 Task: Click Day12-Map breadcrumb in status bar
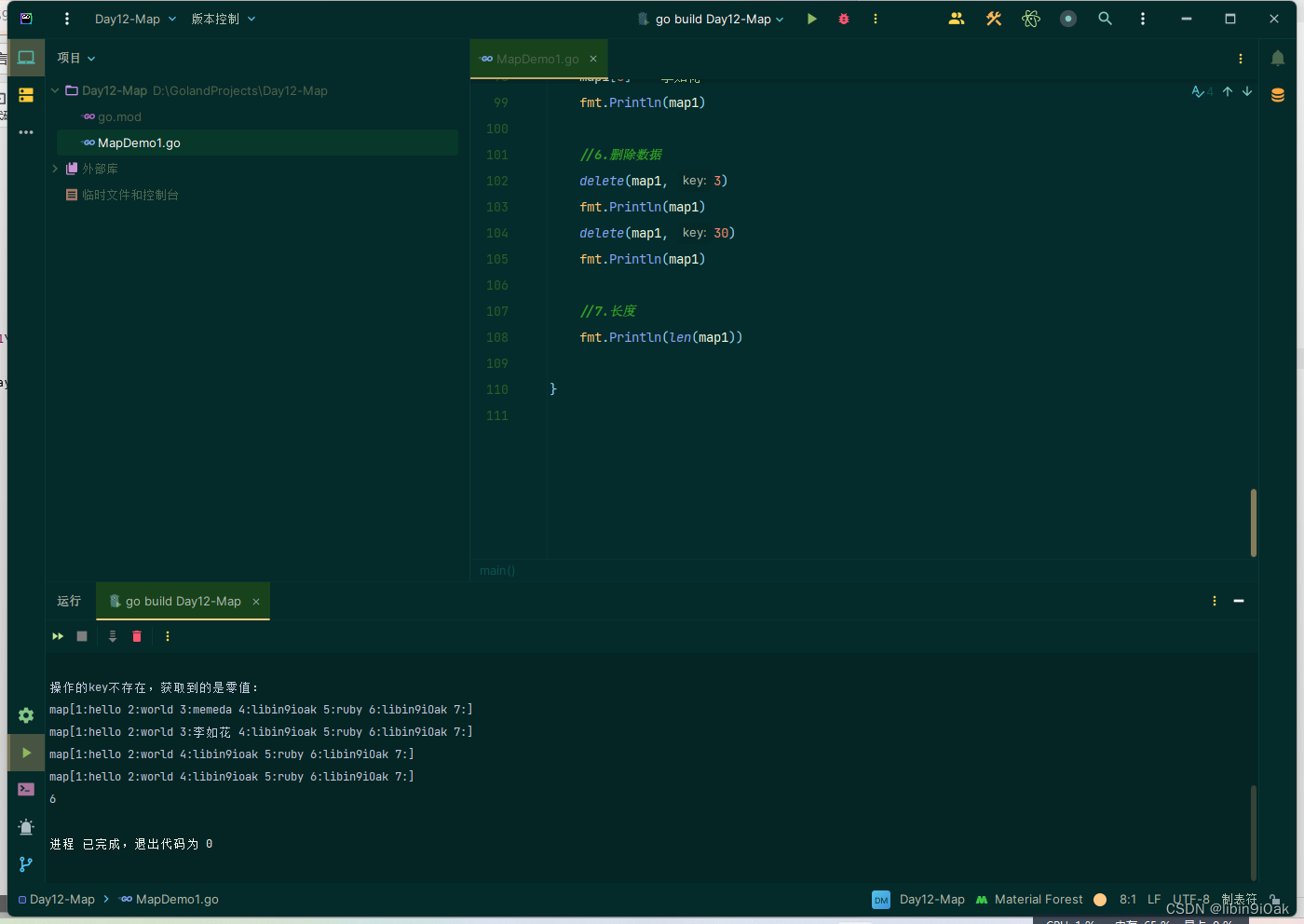tap(57, 899)
